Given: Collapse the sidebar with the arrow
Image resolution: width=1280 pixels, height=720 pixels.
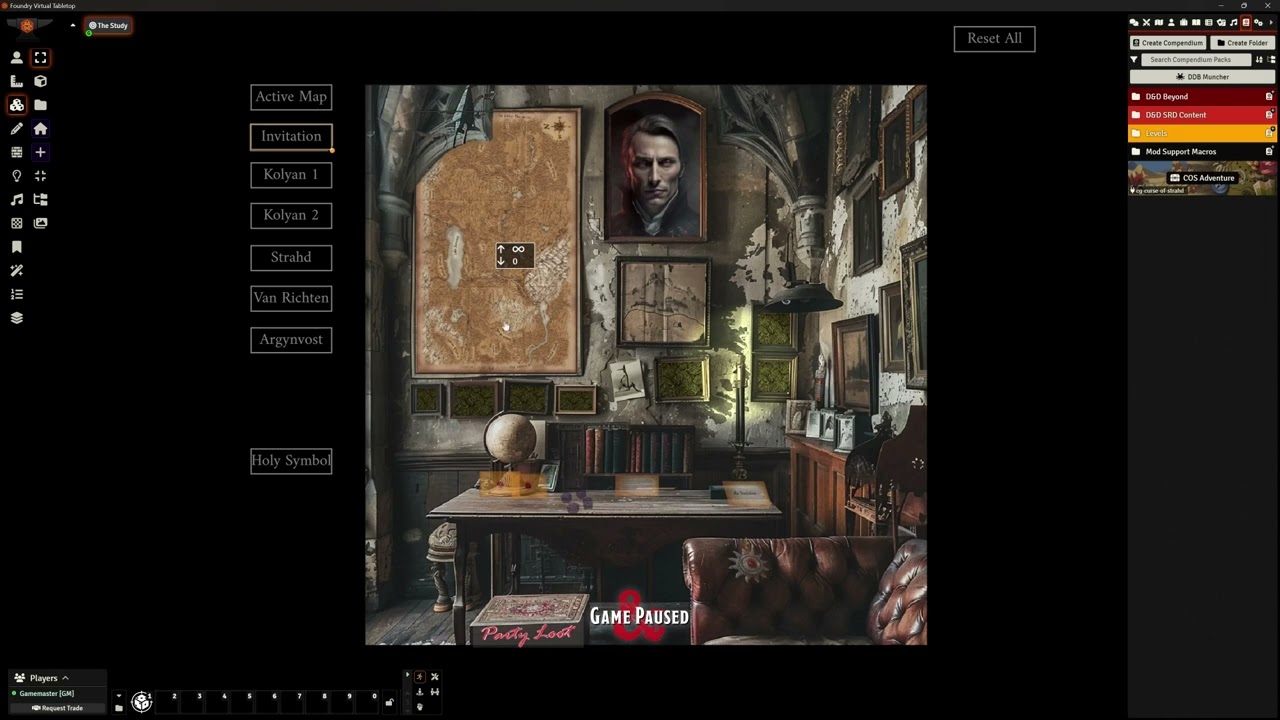Looking at the screenshot, I should tap(1271, 23).
